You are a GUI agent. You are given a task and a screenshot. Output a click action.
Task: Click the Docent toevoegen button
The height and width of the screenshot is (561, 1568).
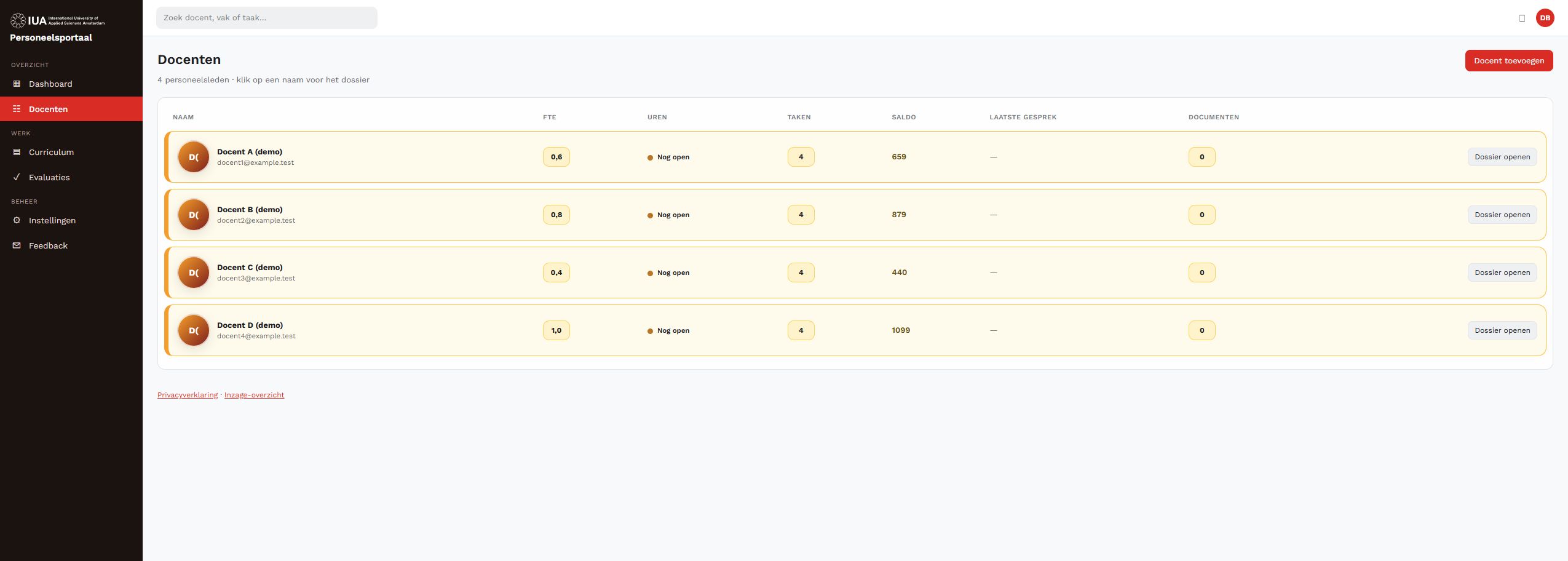click(1508, 60)
